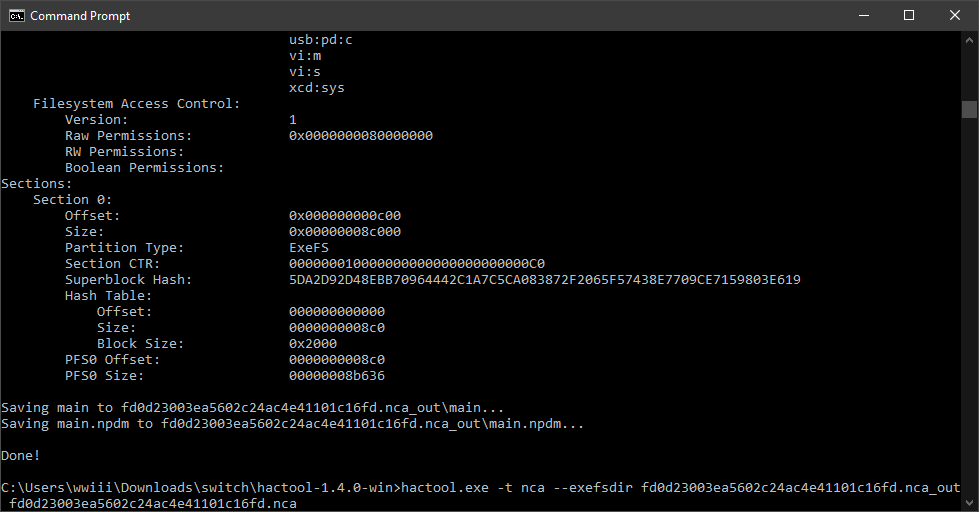Click the 'xcd:sys' service entry

click(317, 87)
